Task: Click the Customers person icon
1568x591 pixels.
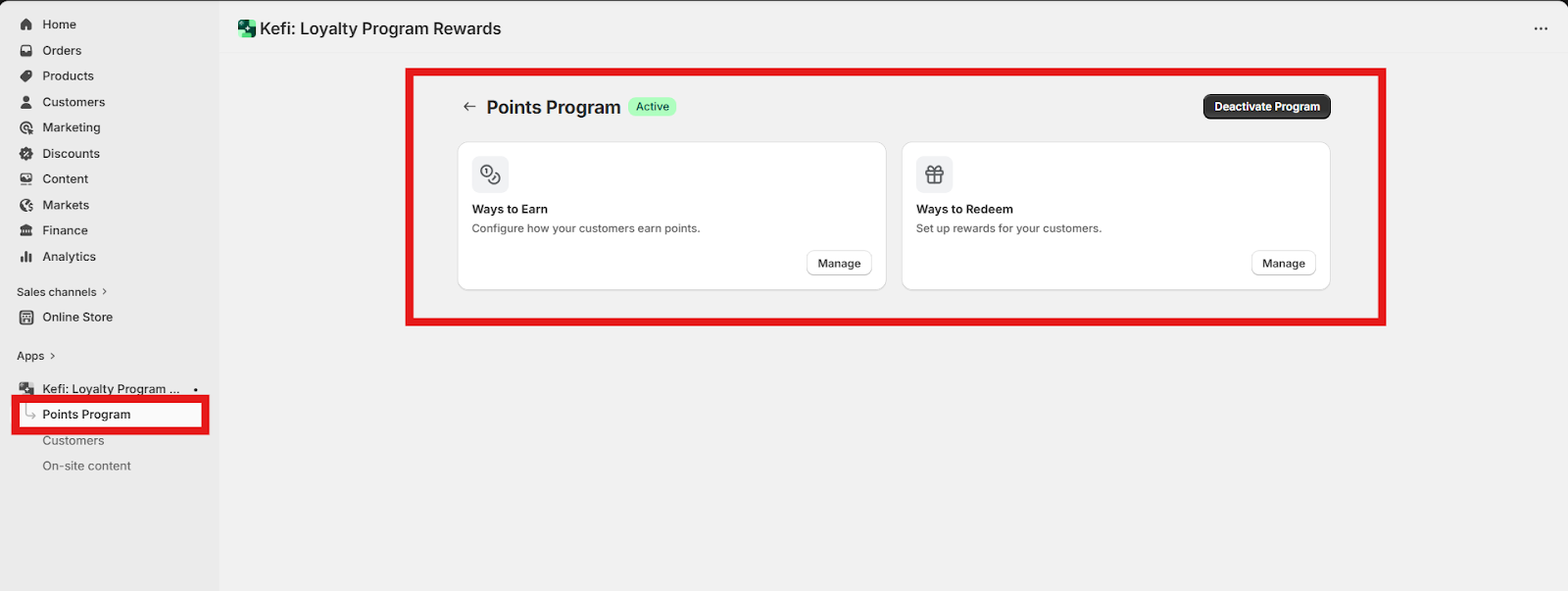Action: point(26,102)
